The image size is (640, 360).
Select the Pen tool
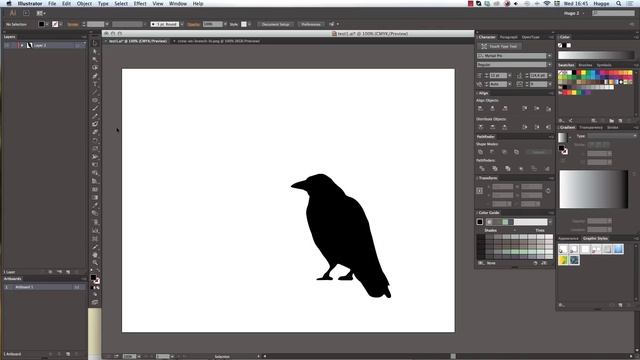pos(95,76)
